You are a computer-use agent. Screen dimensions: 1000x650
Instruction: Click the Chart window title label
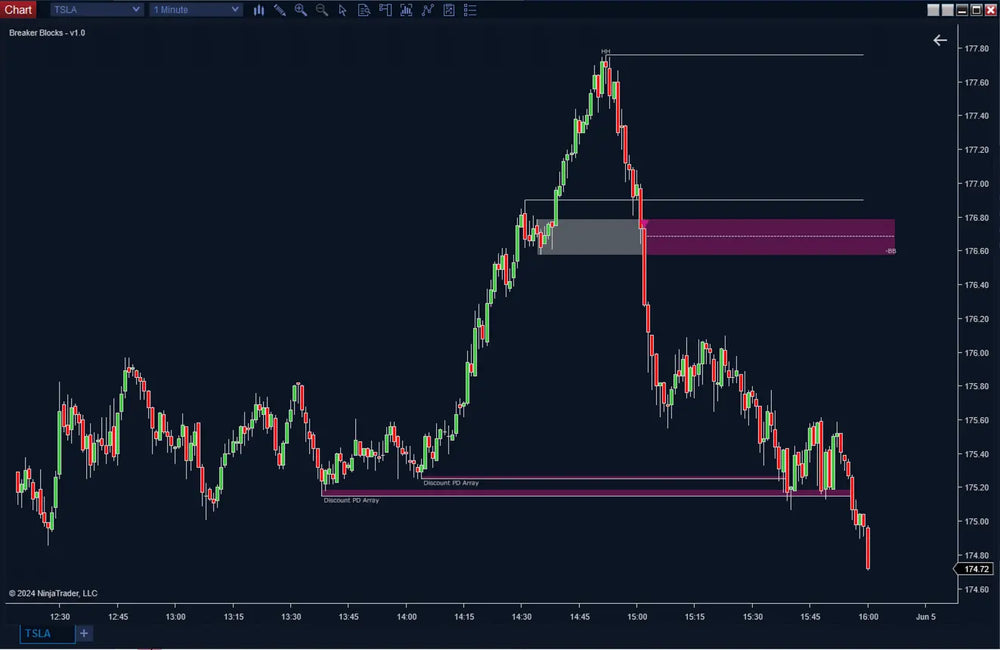coord(18,10)
